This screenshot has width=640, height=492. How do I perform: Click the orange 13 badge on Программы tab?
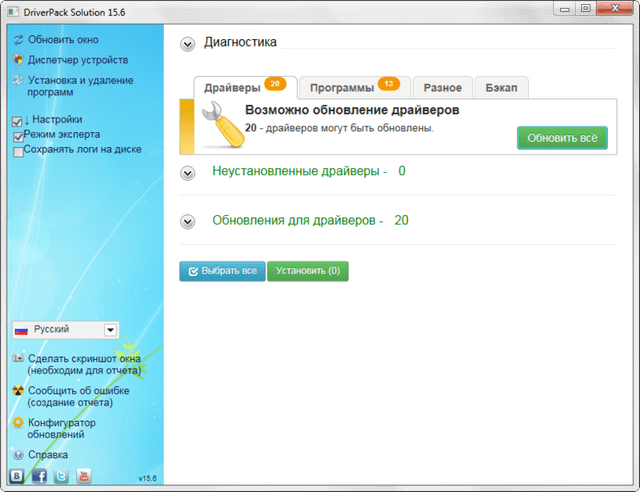coord(389,84)
